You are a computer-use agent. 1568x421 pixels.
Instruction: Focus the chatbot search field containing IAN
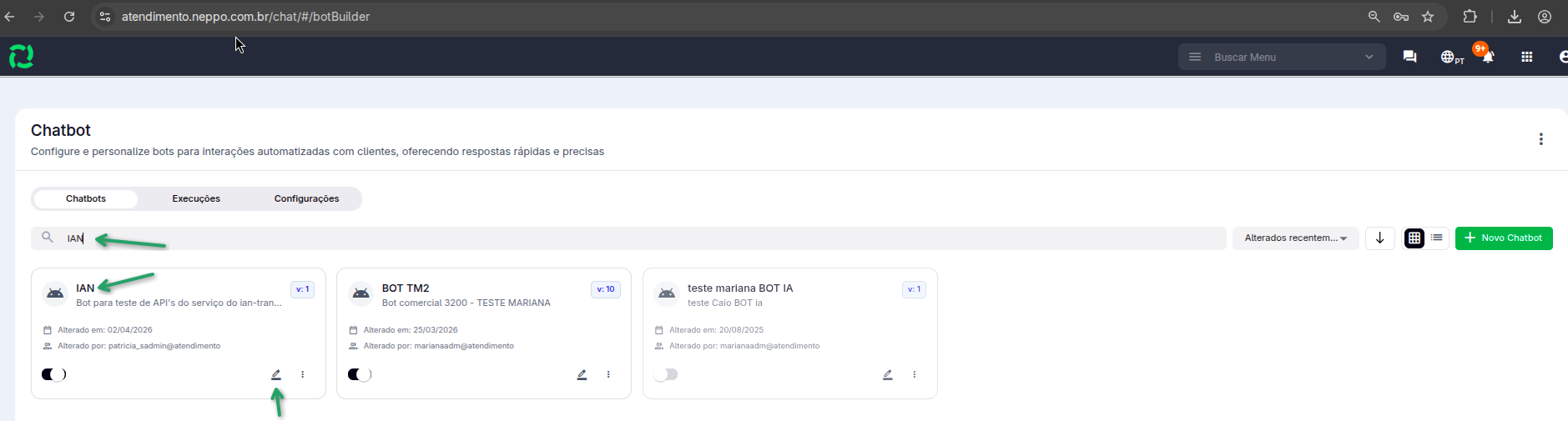pyautogui.click(x=628, y=238)
